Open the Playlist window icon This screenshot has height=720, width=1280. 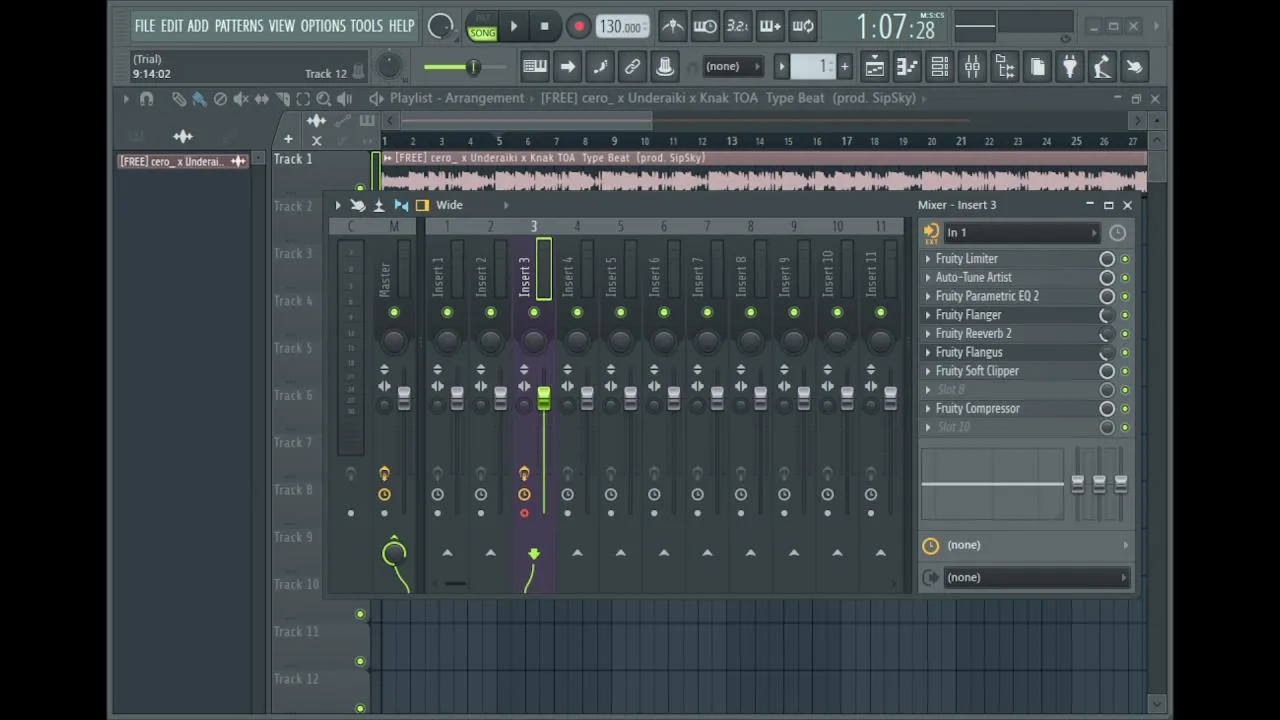(874, 67)
